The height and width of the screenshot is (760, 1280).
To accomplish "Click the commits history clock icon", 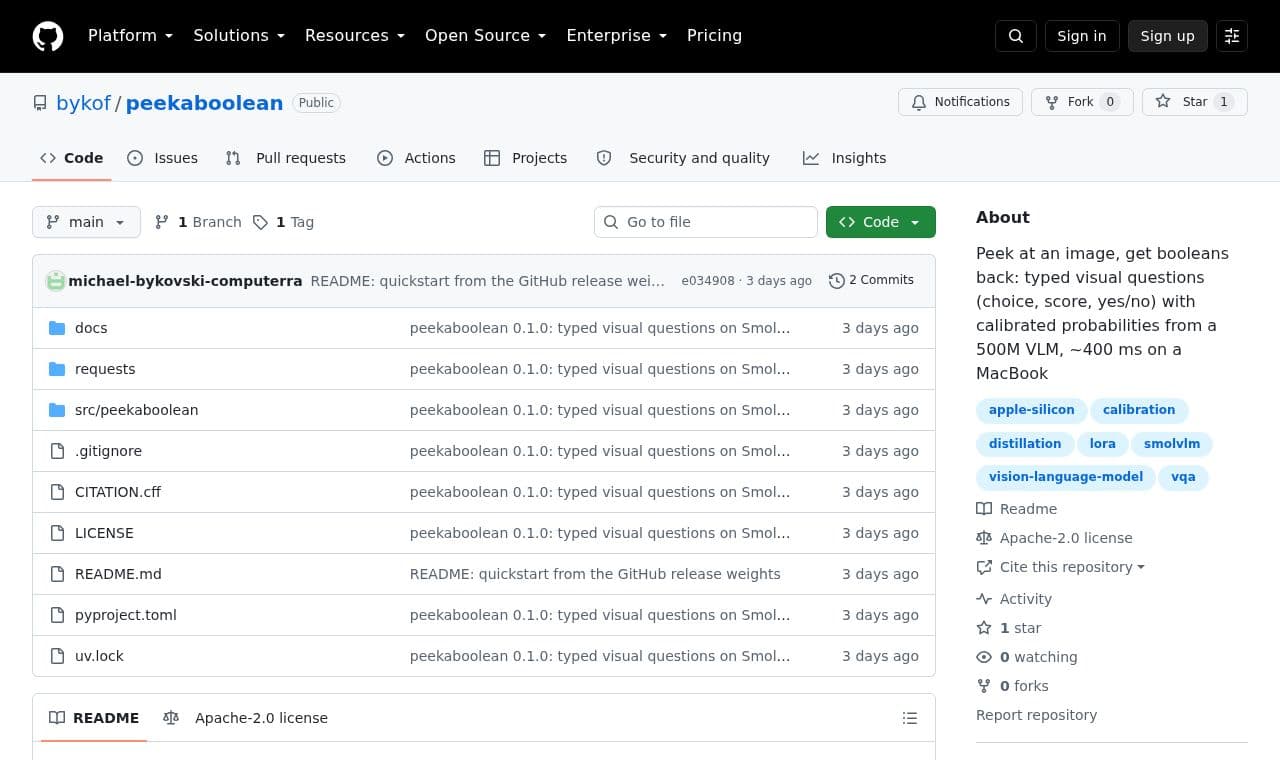I will click(x=837, y=281).
